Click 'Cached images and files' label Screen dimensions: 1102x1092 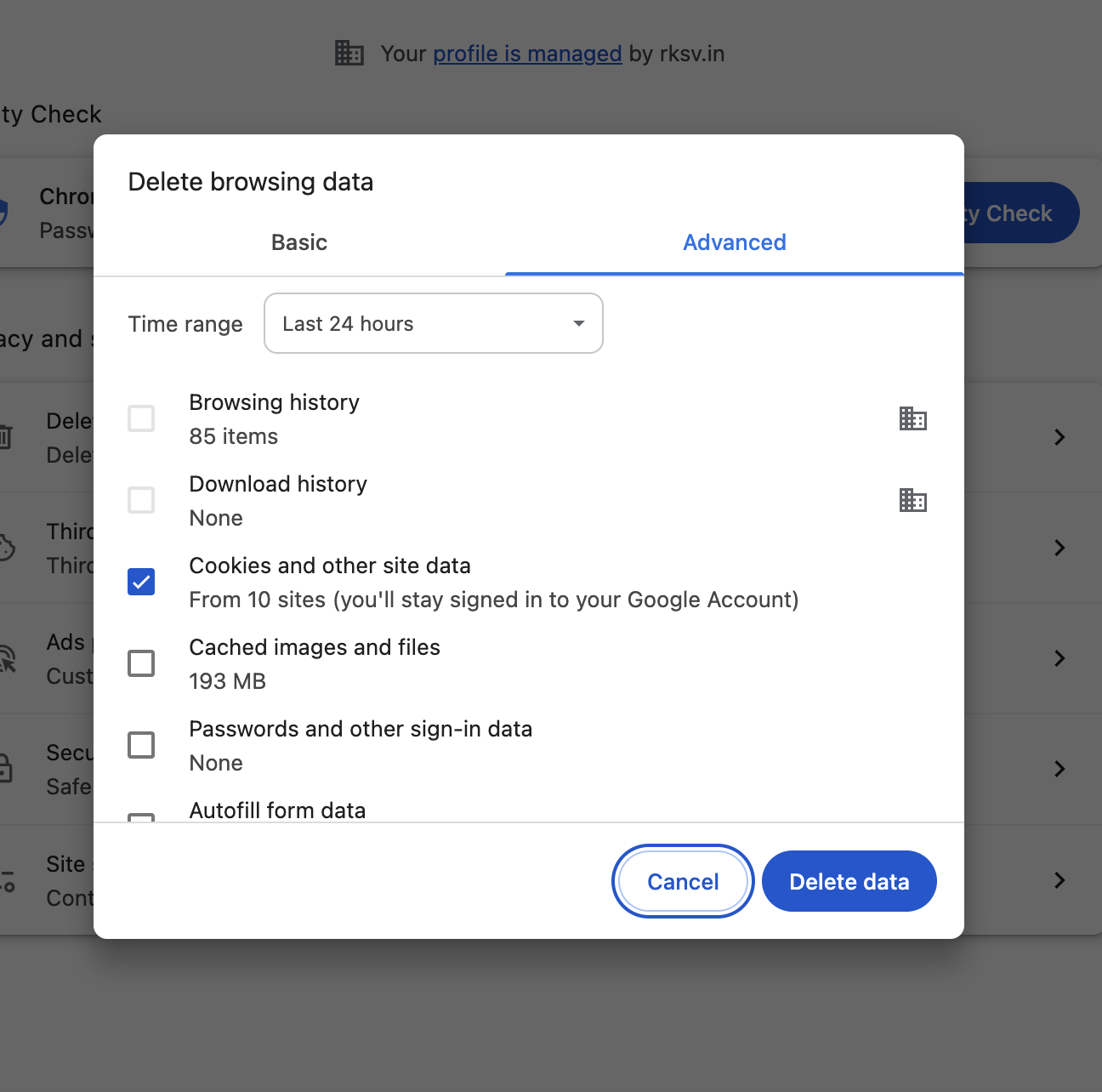(315, 647)
